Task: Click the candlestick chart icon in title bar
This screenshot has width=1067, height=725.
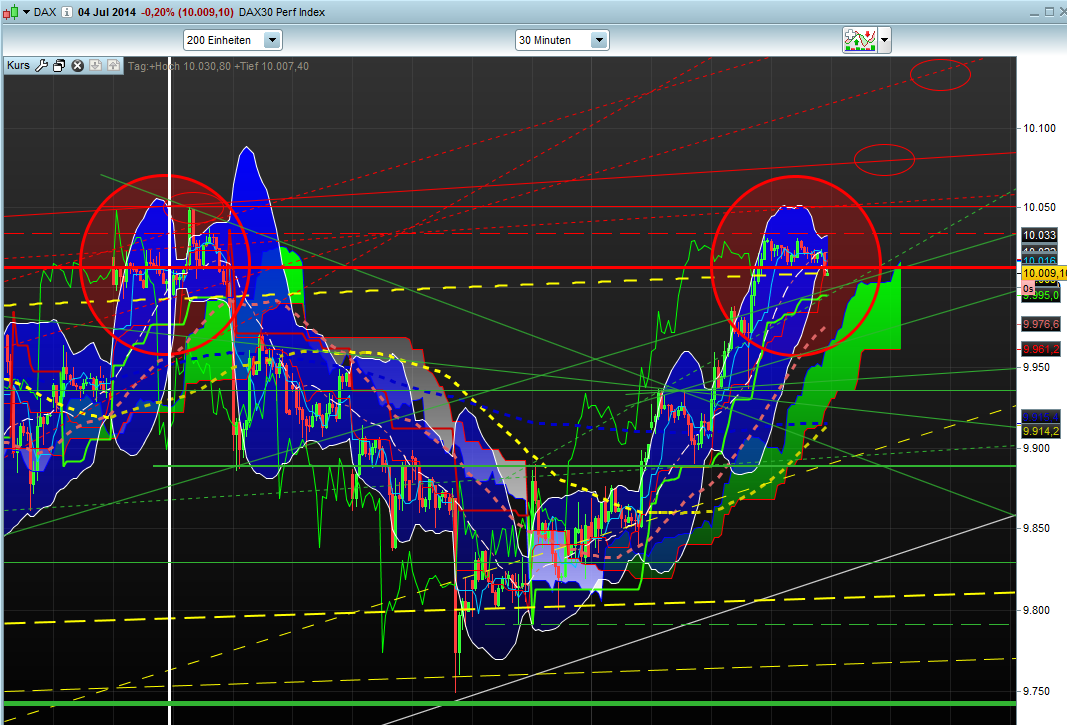Action: tap(10, 12)
